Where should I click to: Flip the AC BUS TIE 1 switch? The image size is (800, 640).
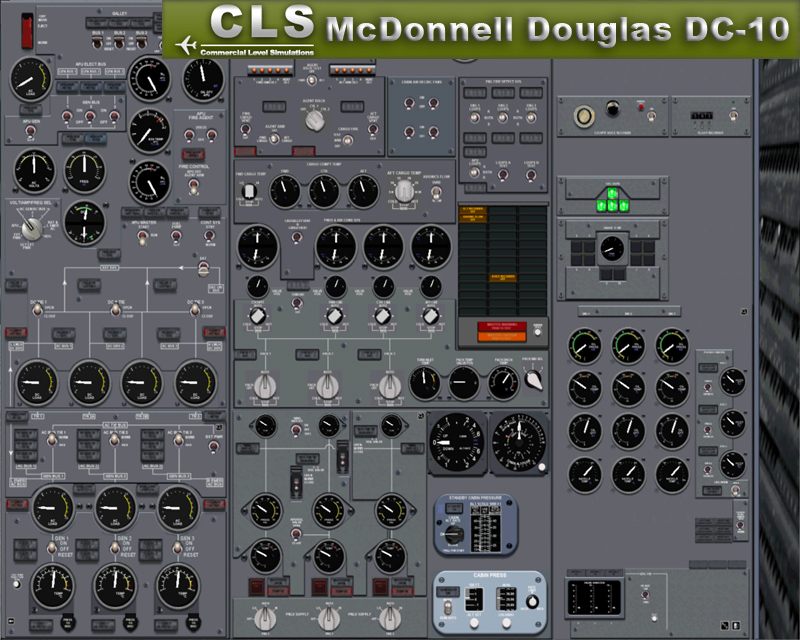52,439
